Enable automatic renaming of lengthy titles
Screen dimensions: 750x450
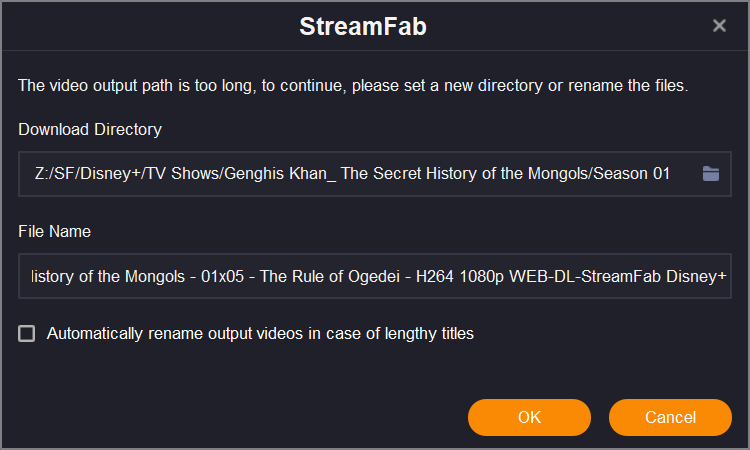[x=27, y=334]
